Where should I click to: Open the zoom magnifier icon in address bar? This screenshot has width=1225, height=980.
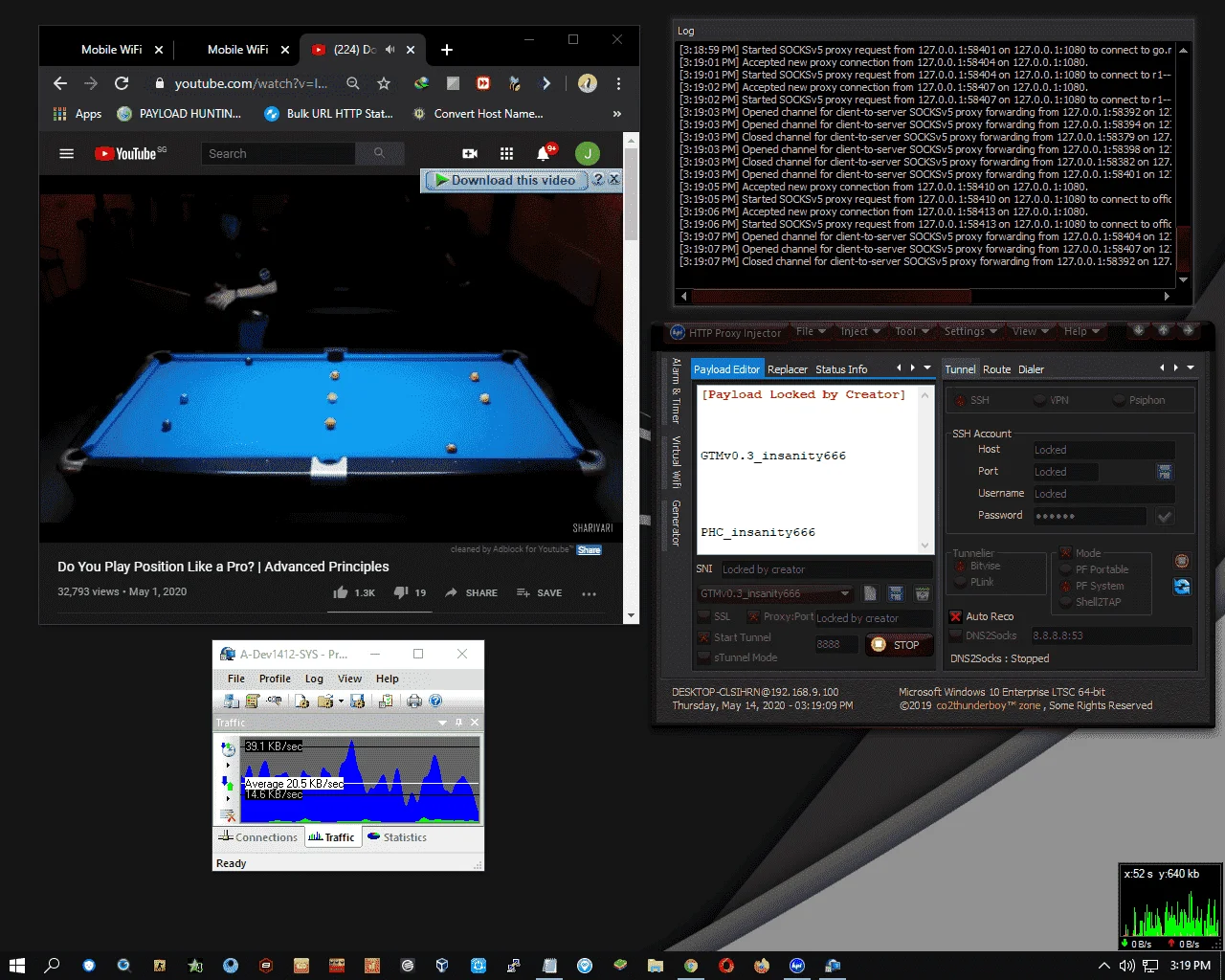coord(353,83)
